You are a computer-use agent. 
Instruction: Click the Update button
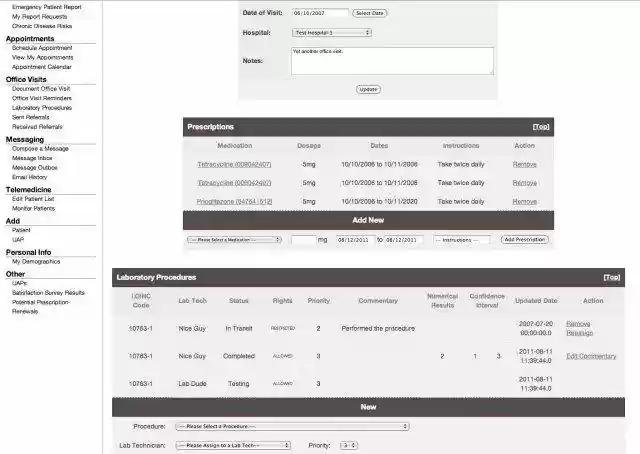tap(368, 89)
